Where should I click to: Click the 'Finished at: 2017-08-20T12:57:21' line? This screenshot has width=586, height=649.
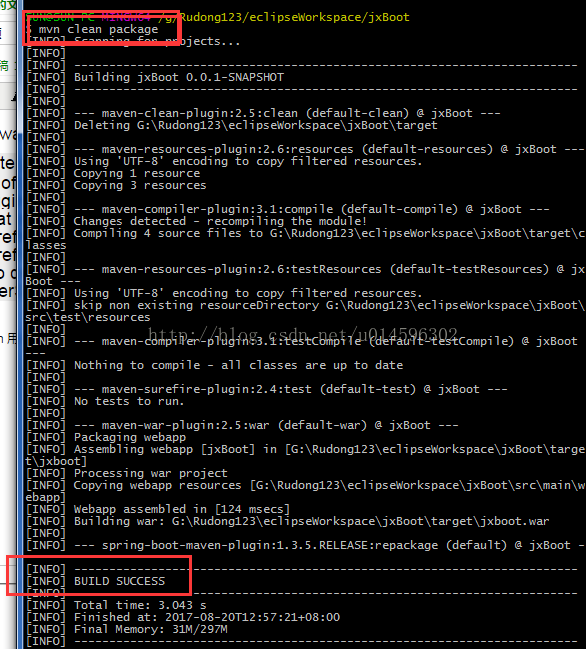coord(183,618)
